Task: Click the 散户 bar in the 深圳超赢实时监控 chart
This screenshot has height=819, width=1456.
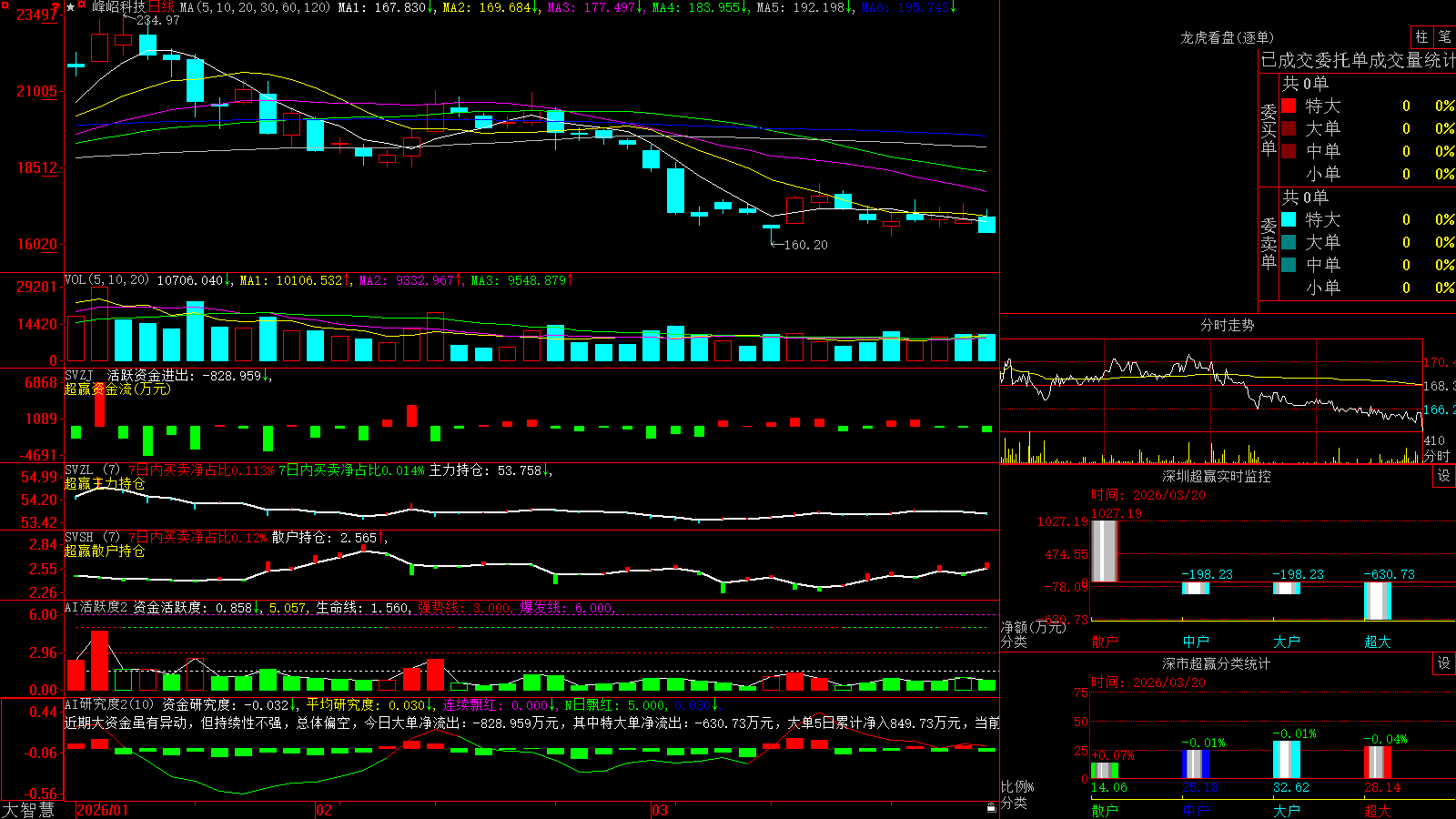Action: click(x=1105, y=551)
